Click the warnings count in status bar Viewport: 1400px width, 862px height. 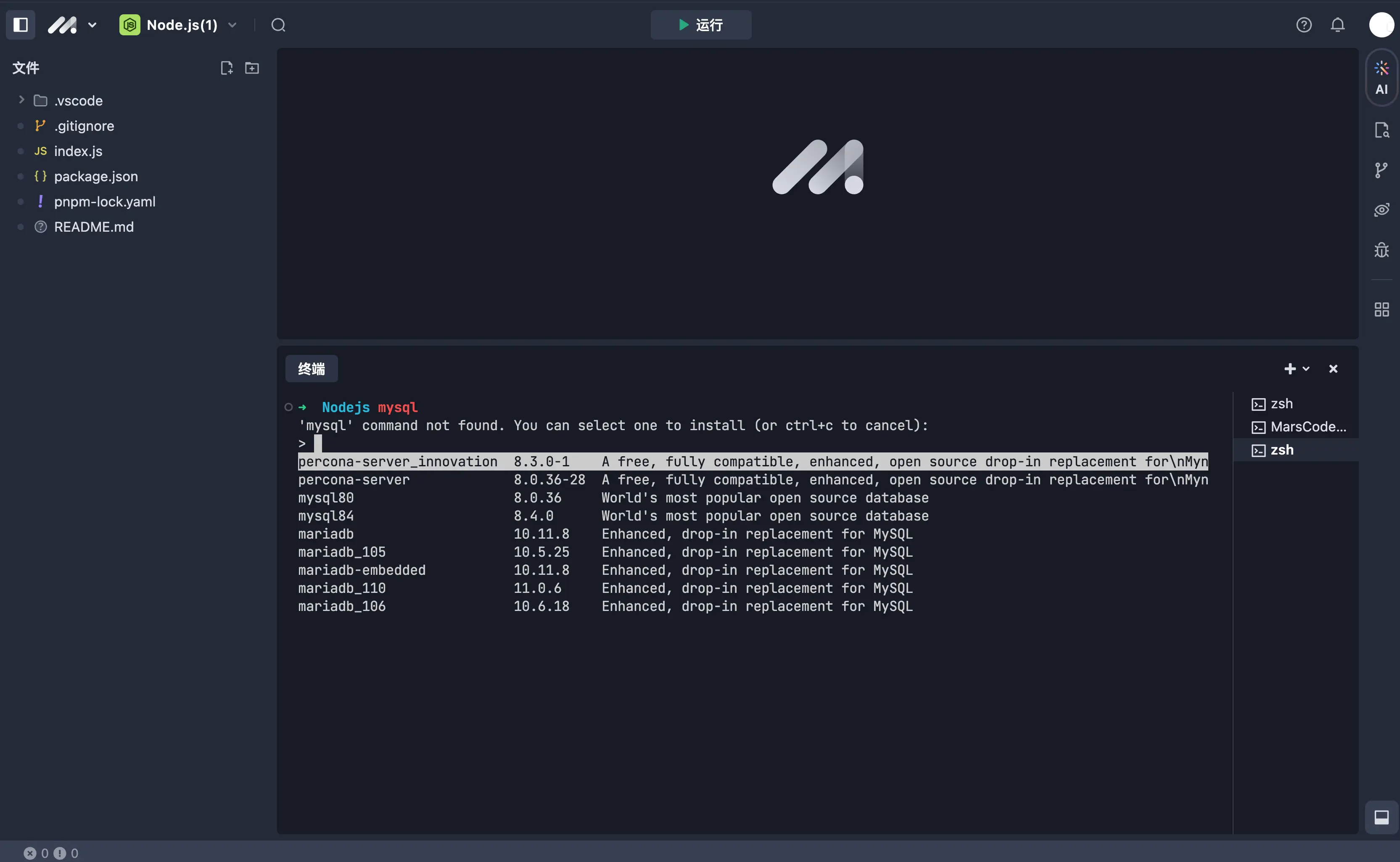[x=66, y=853]
